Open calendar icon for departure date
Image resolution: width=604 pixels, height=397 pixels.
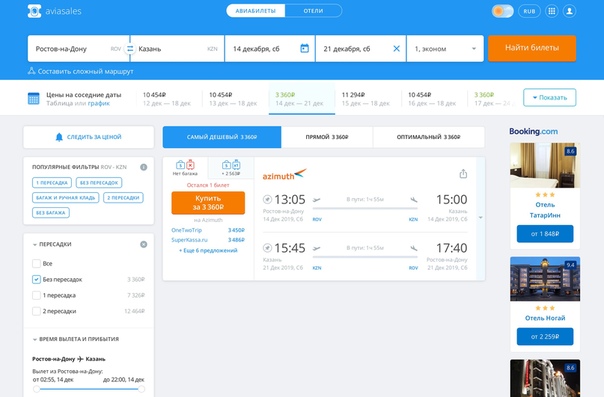point(304,49)
